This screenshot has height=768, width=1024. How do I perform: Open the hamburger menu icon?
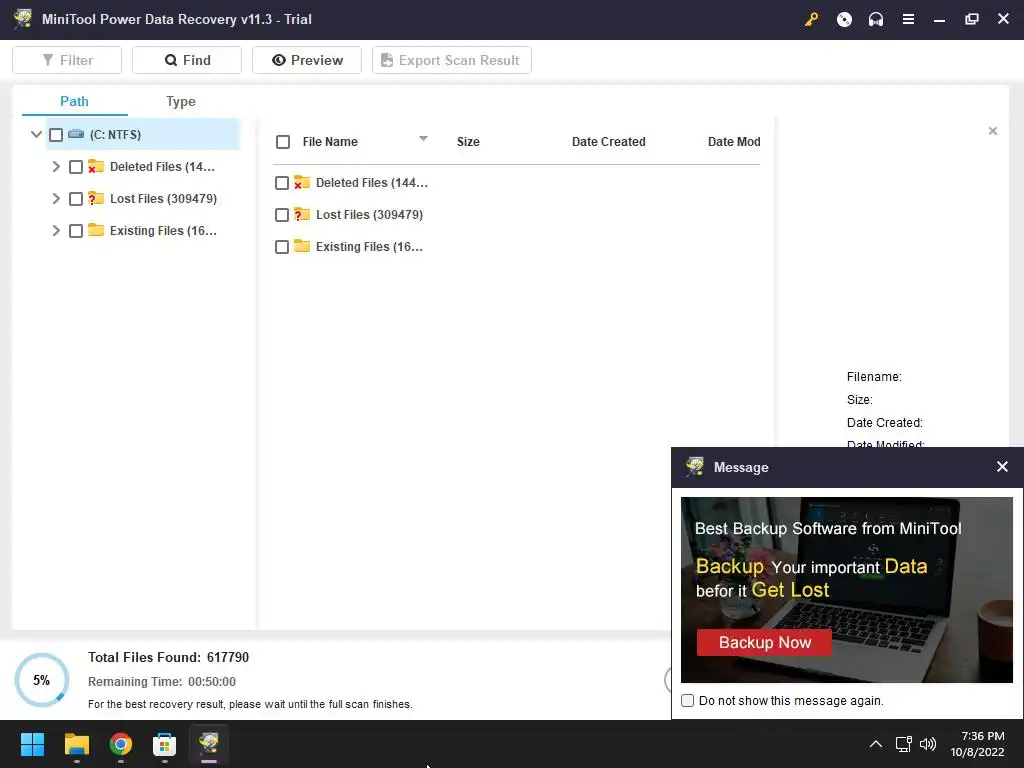908,20
